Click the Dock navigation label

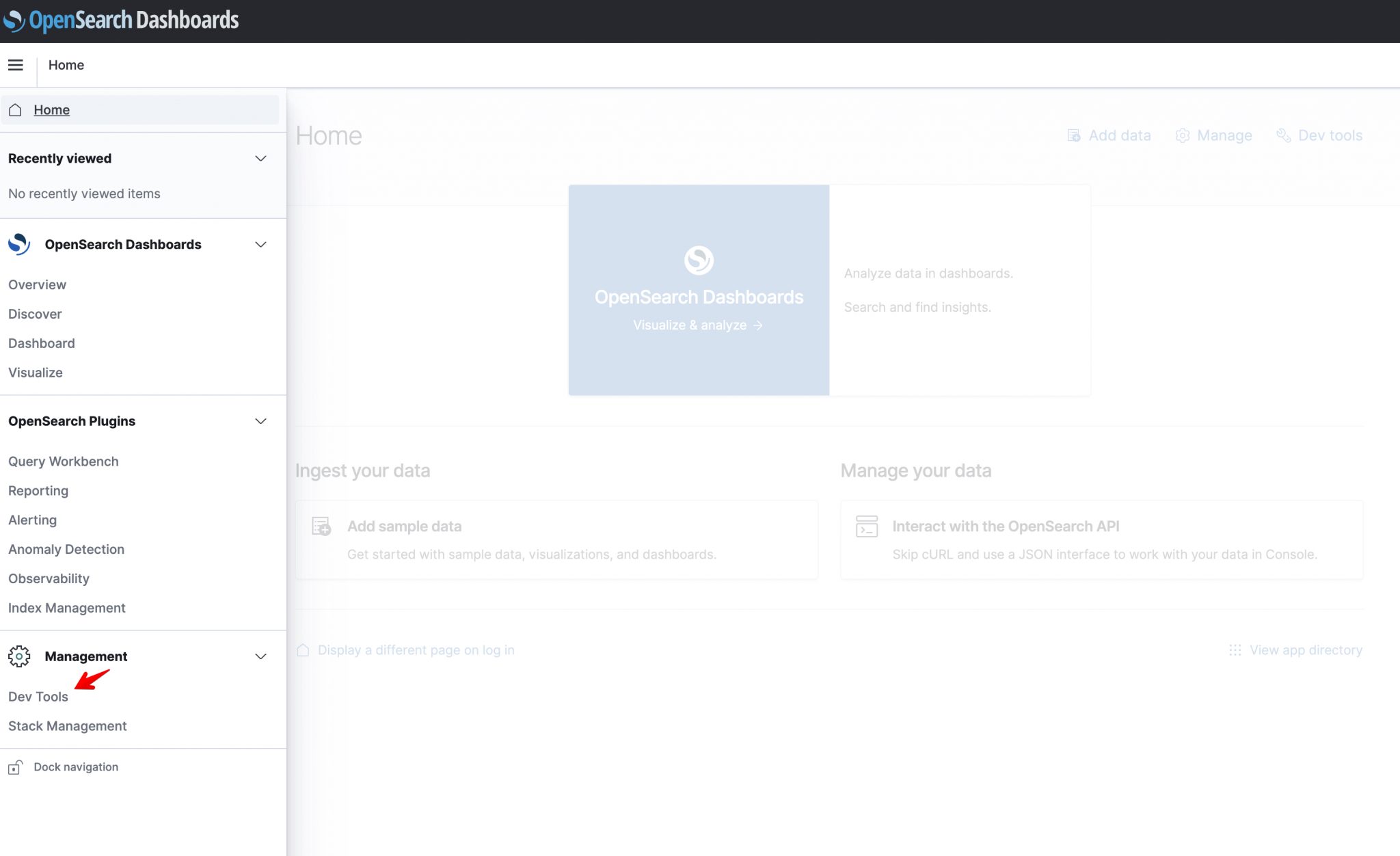76,767
